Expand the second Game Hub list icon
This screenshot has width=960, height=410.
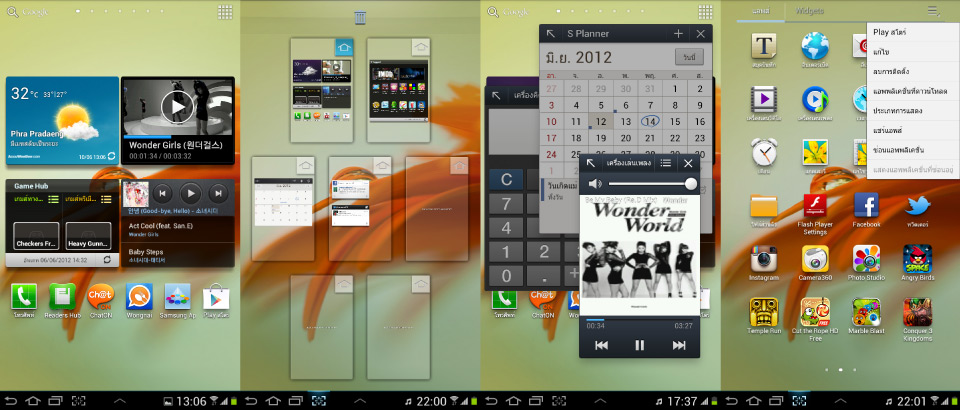point(106,199)
